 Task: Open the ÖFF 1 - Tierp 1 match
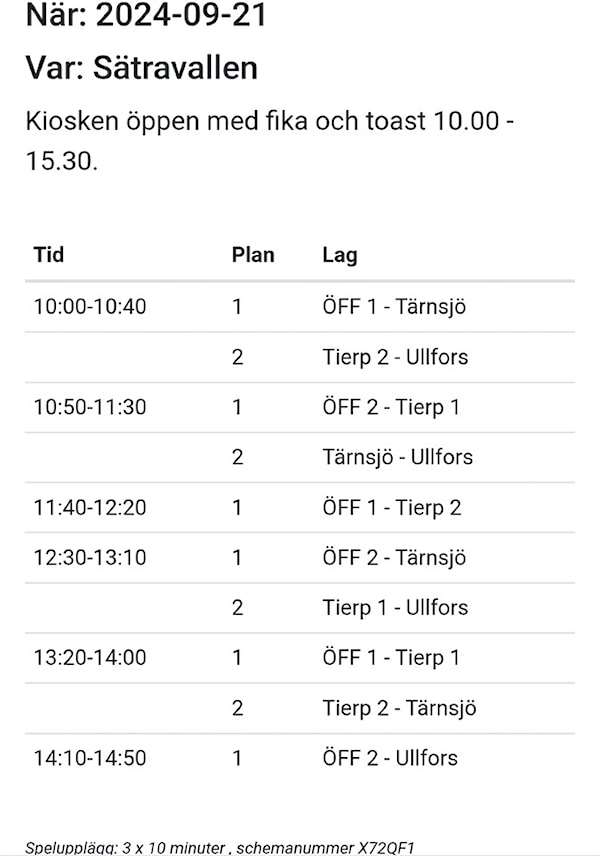click(391, 658)
